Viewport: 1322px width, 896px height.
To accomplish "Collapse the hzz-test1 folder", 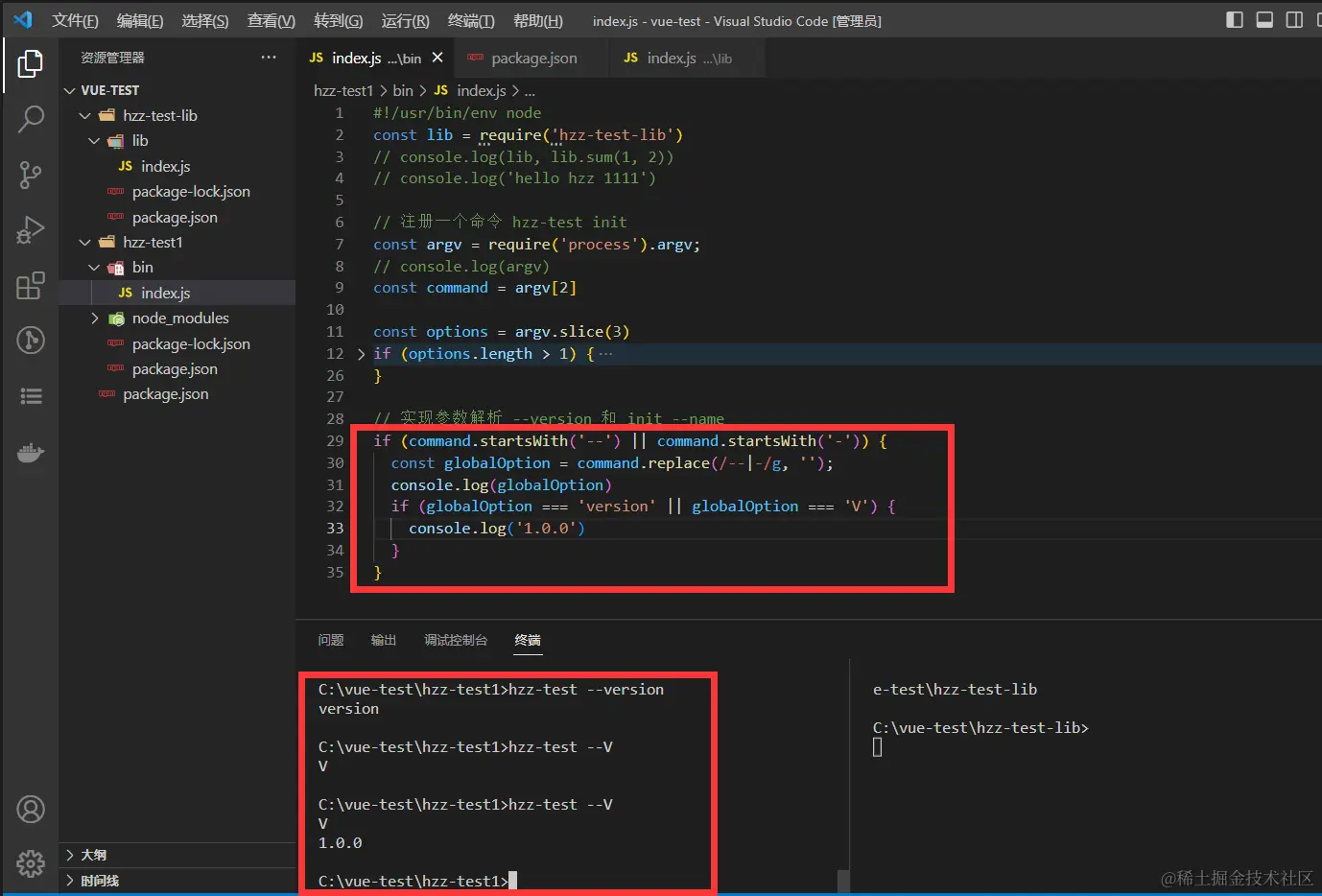I will (x=85, y=242).
